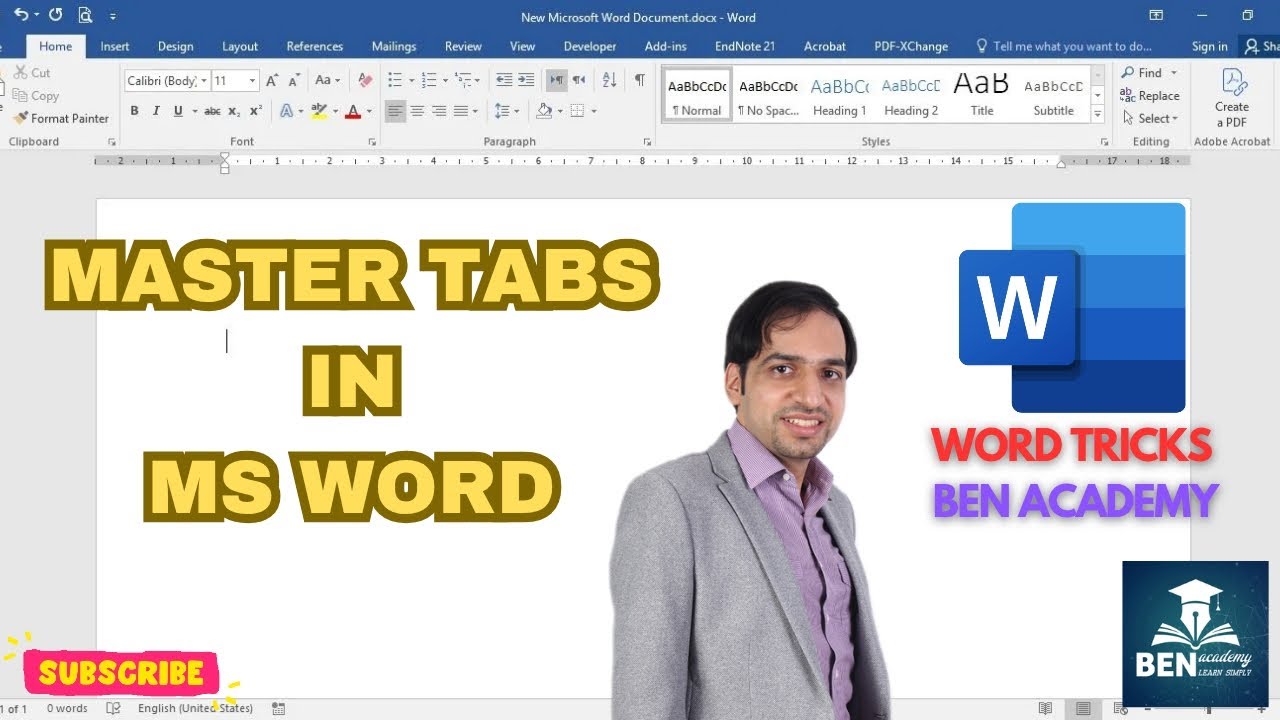Toggle Superscript formatting
Screen dimensions: 1280x720
pyautogui.click(x=256, y=111)
